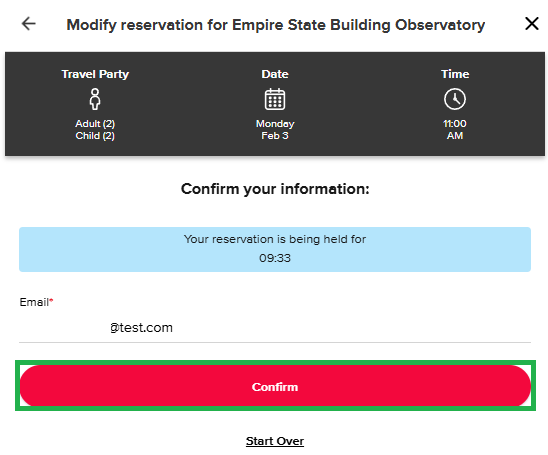Click the Monday Feb 3 date text

275,130
